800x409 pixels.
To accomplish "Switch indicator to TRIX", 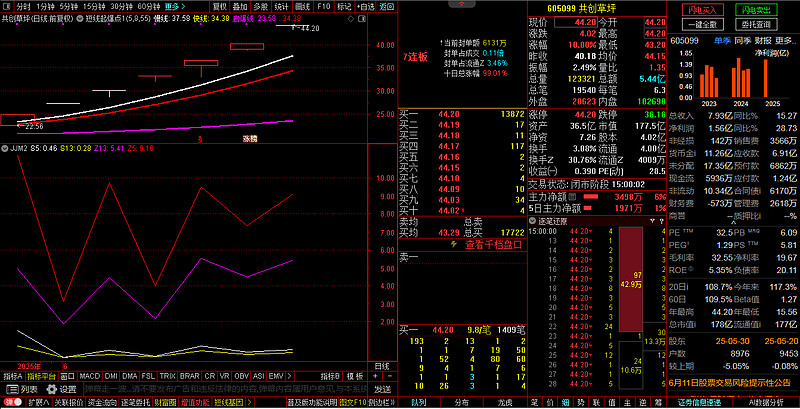I will point(167,376).
